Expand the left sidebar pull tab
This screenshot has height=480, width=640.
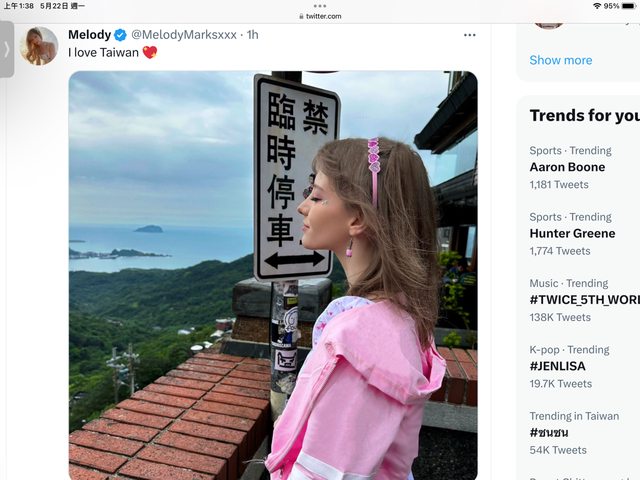[x=7, y=49]
